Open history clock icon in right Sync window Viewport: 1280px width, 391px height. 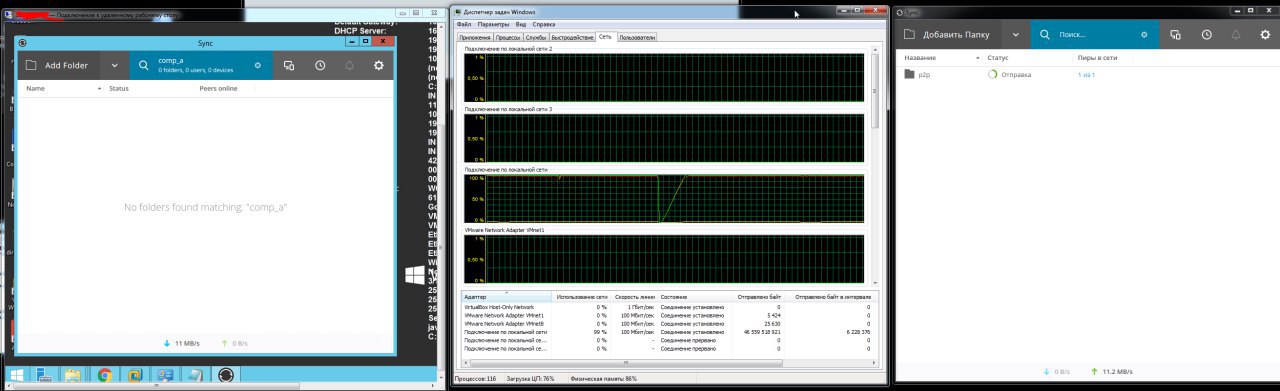(x=1207, y=34)
